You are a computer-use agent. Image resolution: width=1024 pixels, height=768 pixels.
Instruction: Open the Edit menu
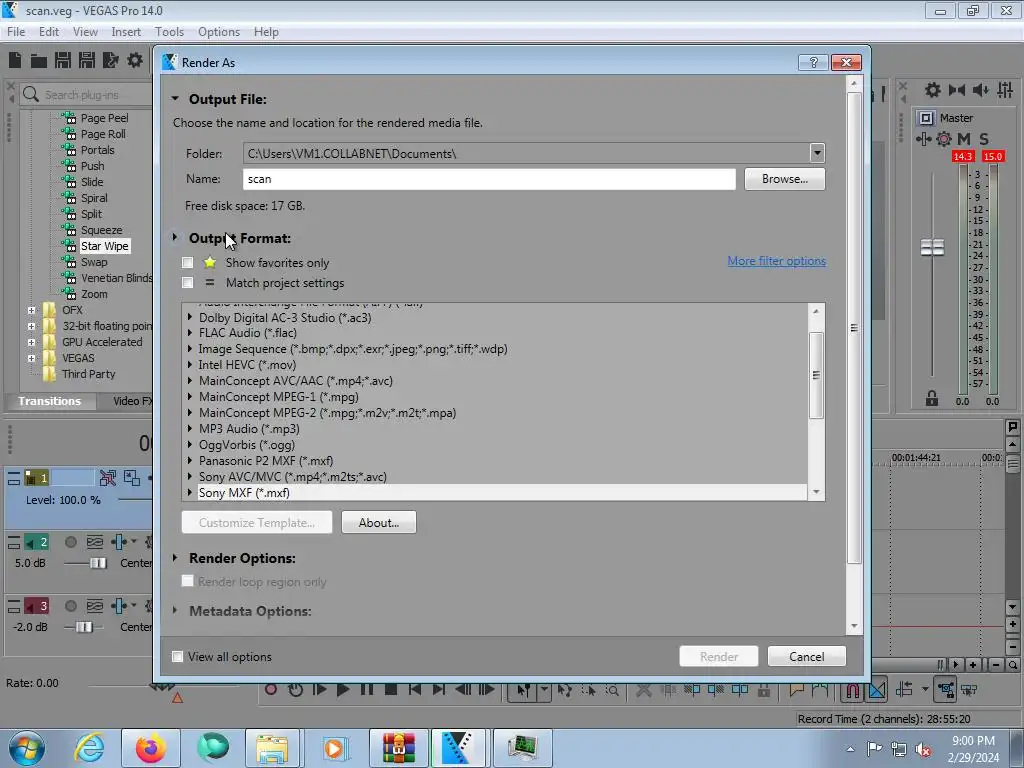(49, 31)
